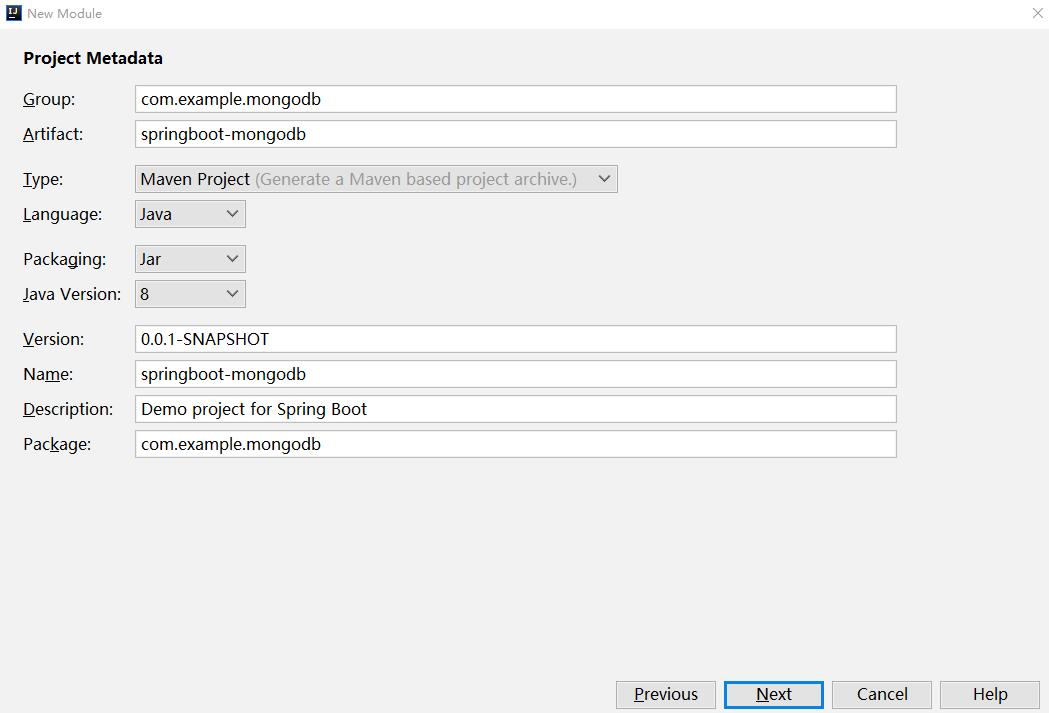The height and width of the screenshot is (713, 1049).
Task: Click the IntelliJ icon in the title bar
Action: coord(14,14)
